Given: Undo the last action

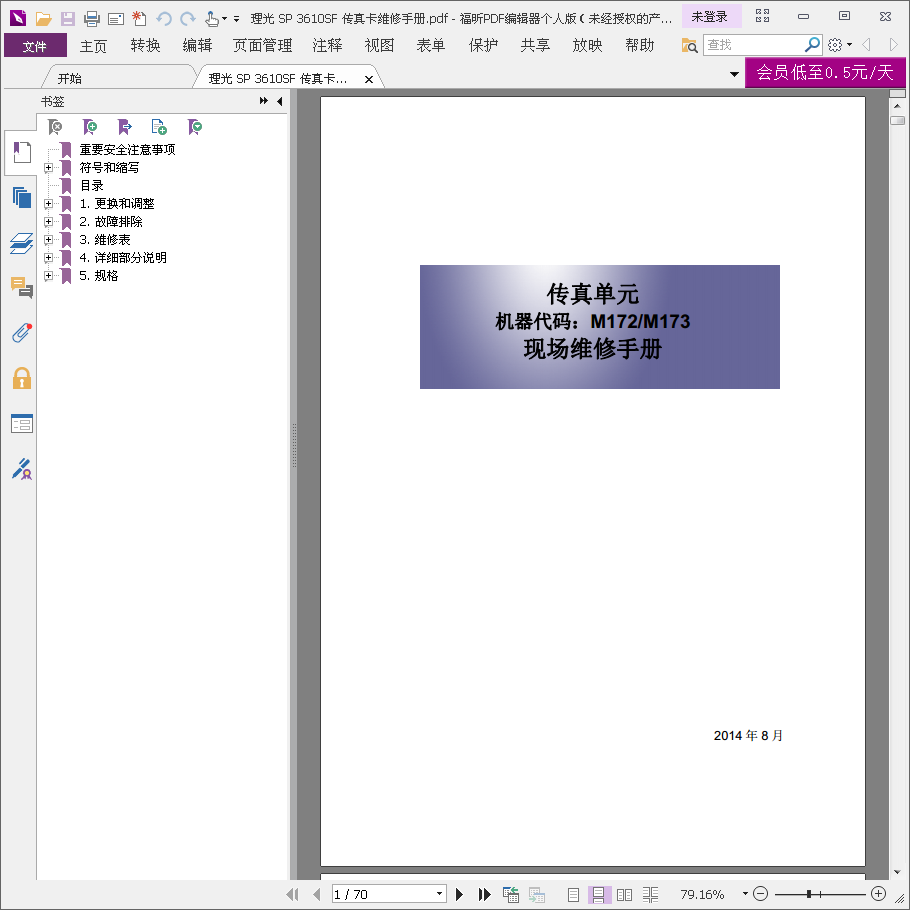Looking at the screenshot, I should pyautogui.click(x=164, y=19).
